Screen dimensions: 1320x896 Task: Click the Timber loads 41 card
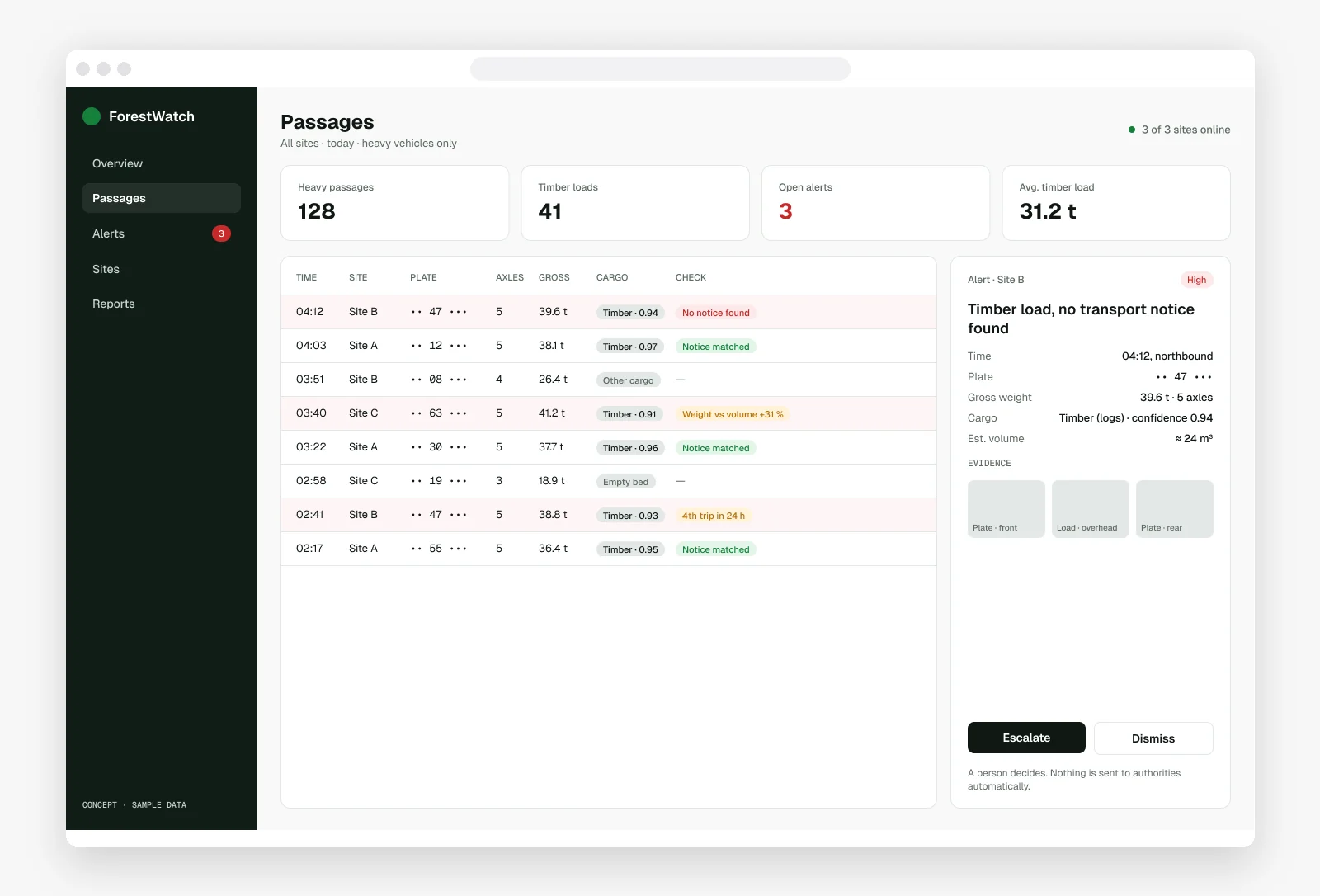coord(635,203)
